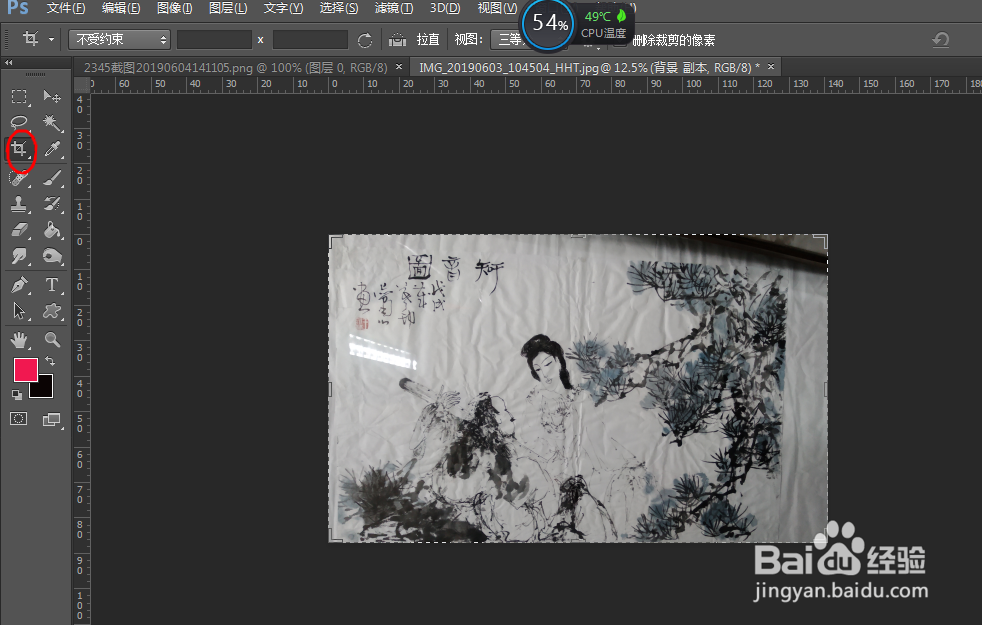Select the Eraser tool
Viewport: 982px width, 625px height.
pos(19,230)
